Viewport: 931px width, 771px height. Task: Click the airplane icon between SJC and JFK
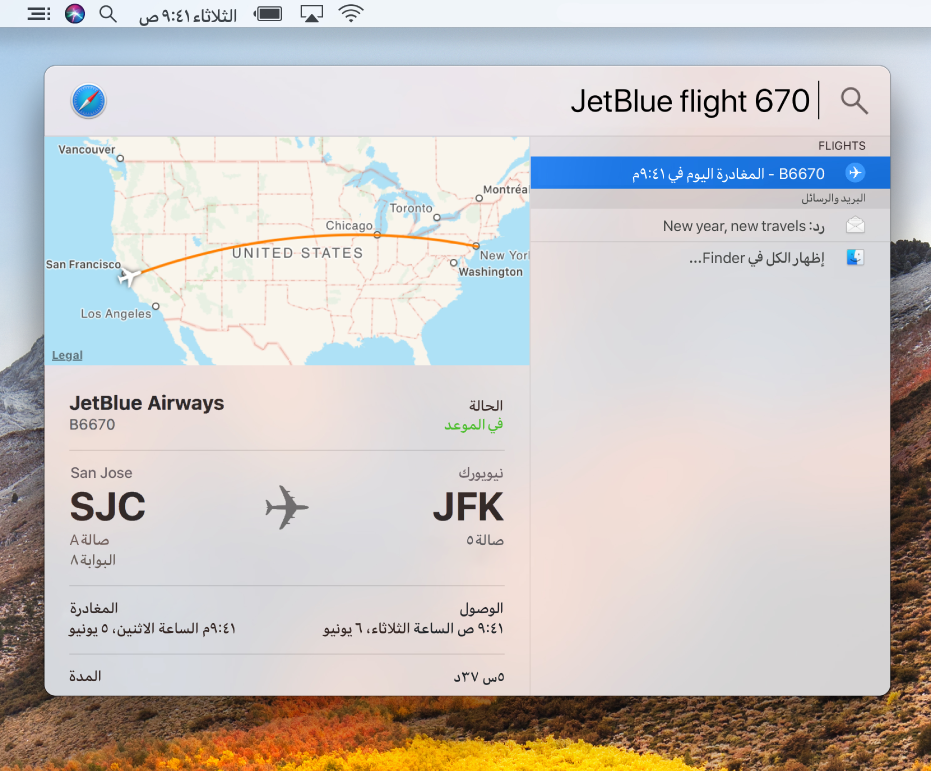click(x=287, y=507)
